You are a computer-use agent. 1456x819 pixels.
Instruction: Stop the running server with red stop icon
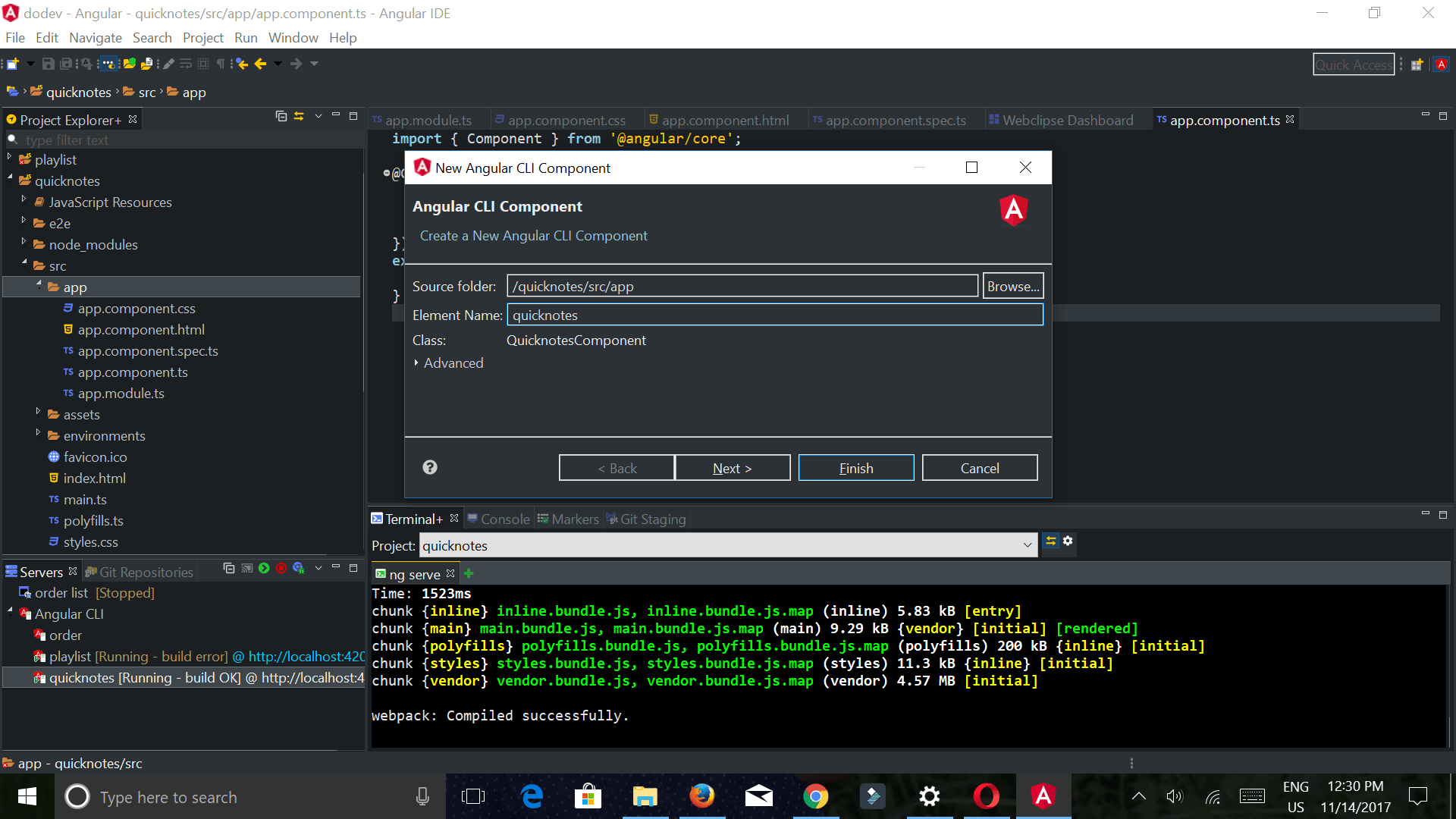[x=281, y=568]
